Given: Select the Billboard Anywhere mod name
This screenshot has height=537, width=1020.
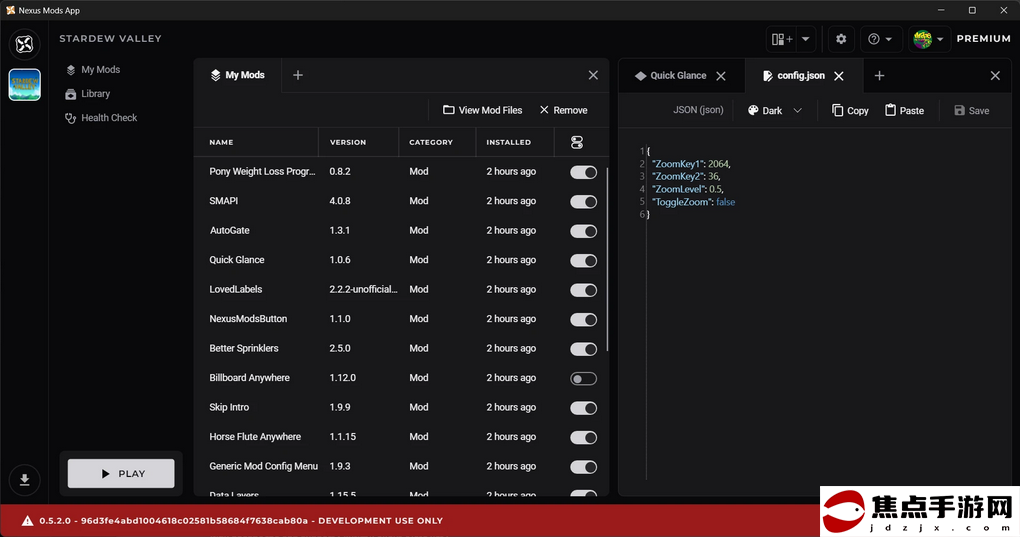Looking at the screenshot, I should (249, 378).
